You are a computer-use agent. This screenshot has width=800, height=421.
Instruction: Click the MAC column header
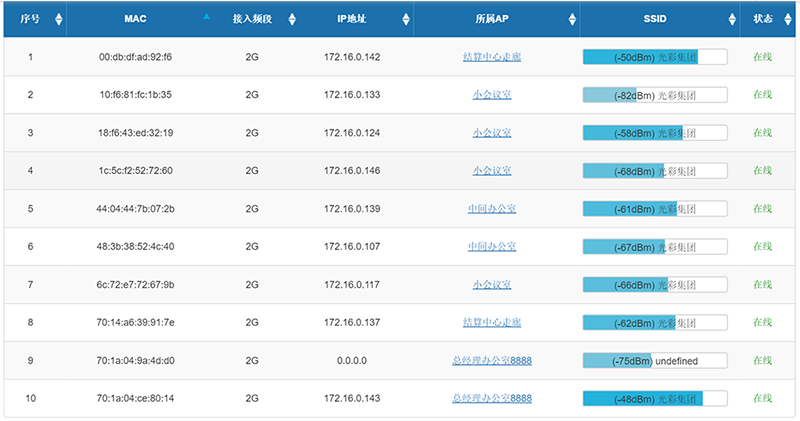(x=135, y=19)
